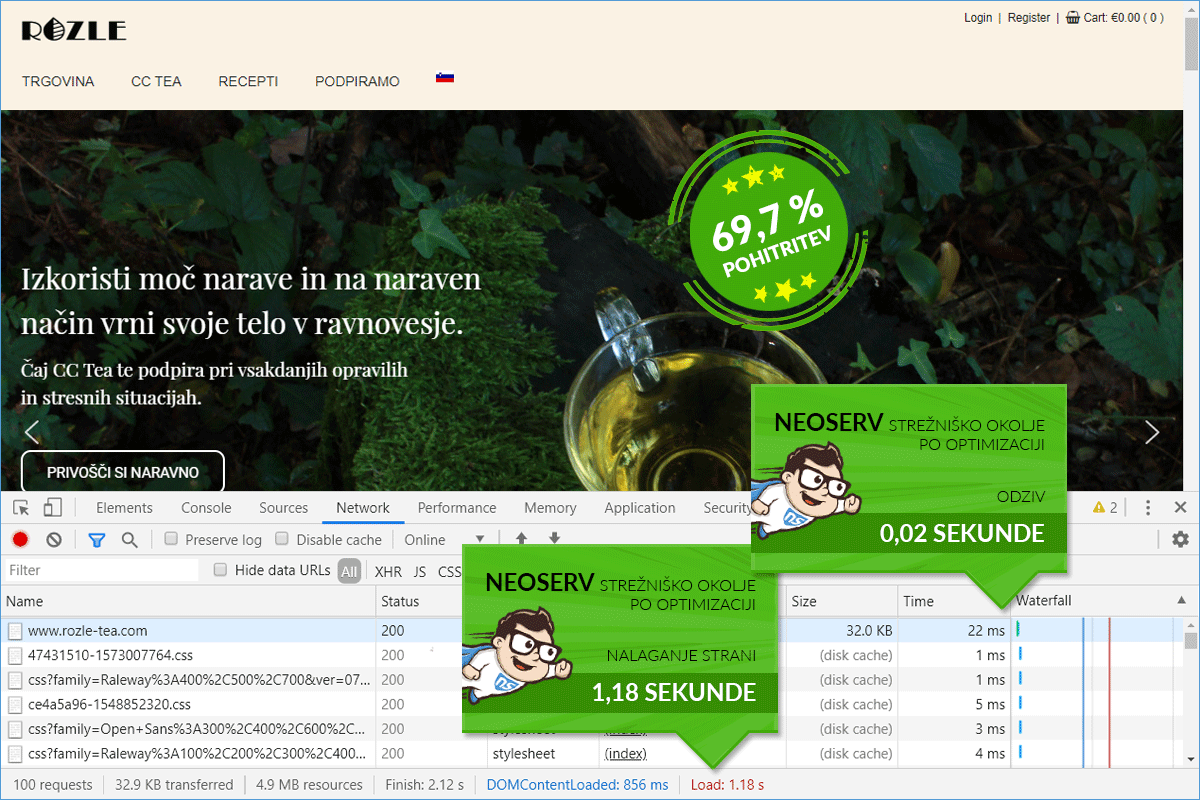This screenshot has height=800, width=1200.
Task: Check the Disable cache option
Action: (282, 539)
